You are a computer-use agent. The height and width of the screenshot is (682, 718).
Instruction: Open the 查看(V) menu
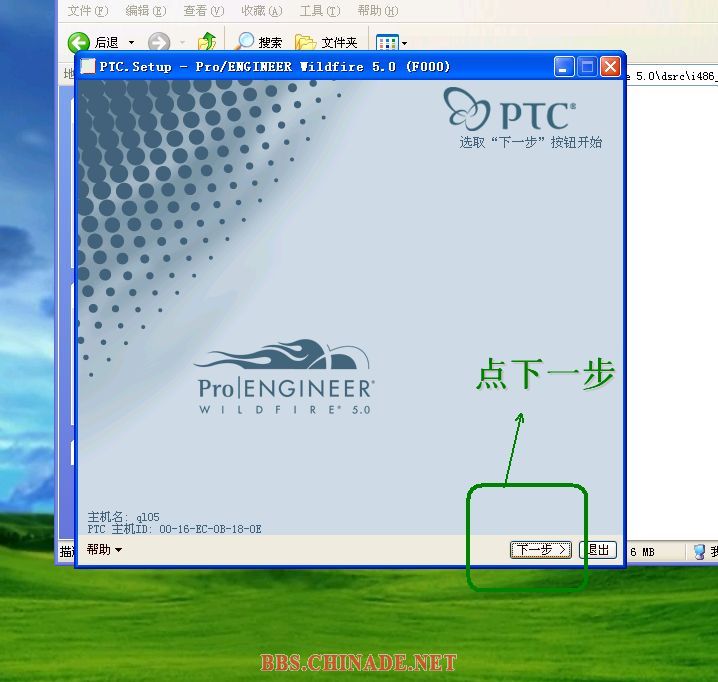(203, 11)
